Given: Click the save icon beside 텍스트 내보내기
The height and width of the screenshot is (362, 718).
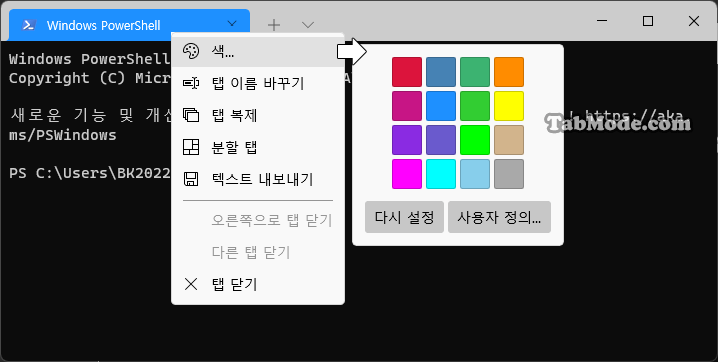Looking at the screenshot, I should 191,179.
